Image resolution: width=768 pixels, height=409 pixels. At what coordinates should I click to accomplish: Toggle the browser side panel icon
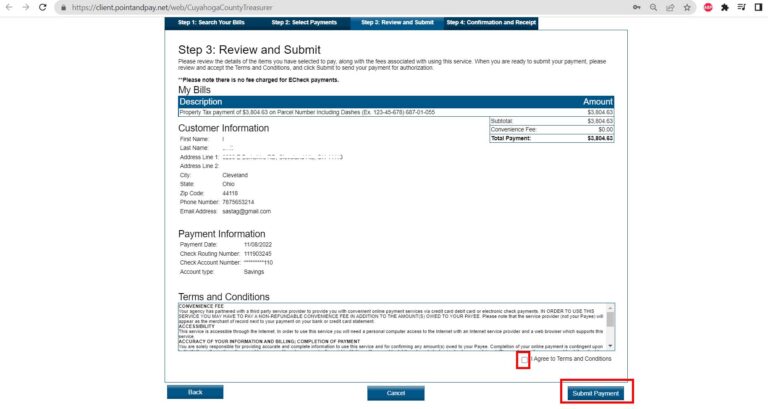[758, 7]
